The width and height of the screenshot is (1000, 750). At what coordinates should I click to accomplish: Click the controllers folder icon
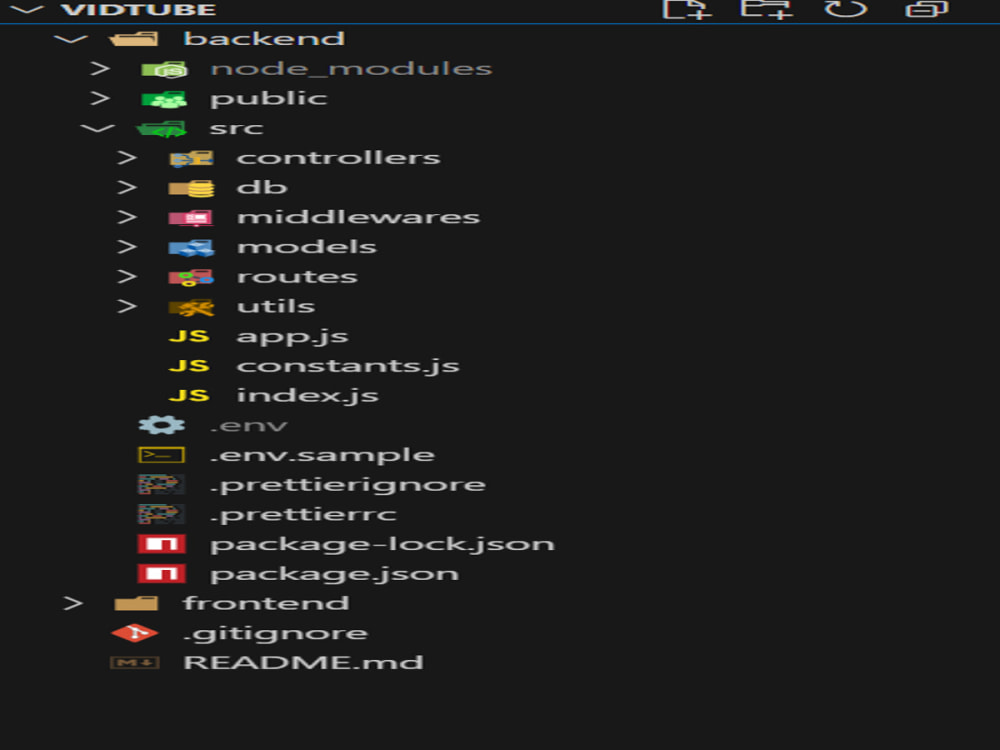[x=191, y=158]
